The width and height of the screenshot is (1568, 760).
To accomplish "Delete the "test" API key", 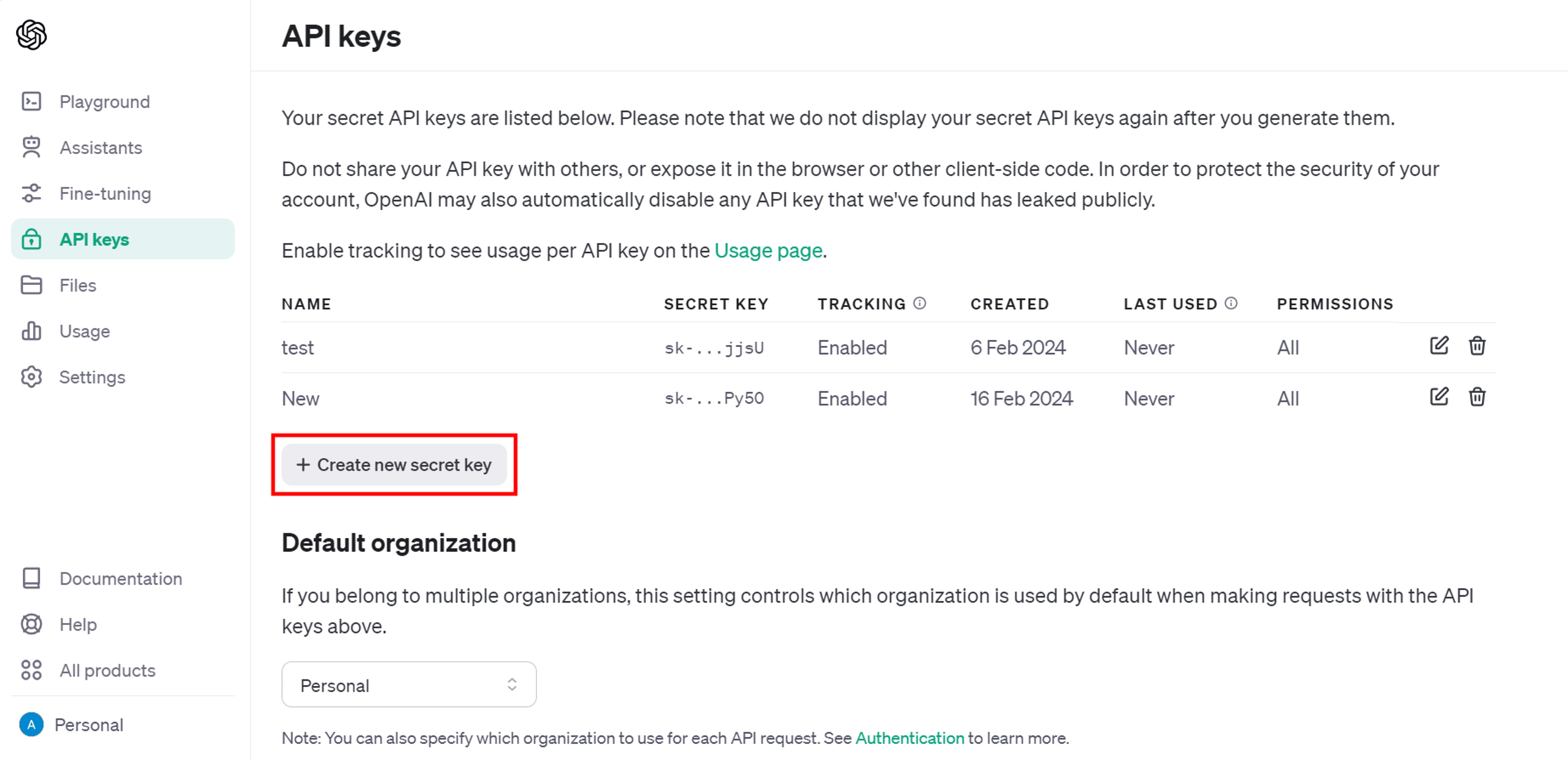I will click(1477, 346).
